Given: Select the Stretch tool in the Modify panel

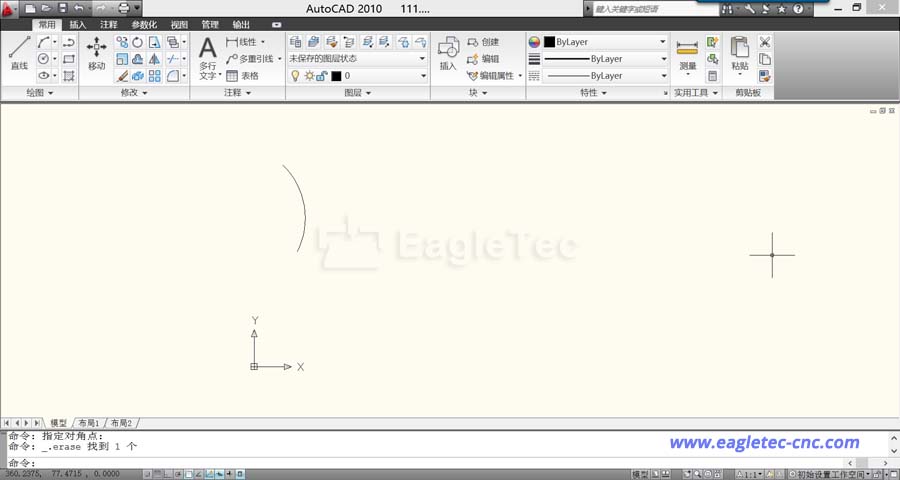Looking at the screenshot, I should (x=154, y=42).
